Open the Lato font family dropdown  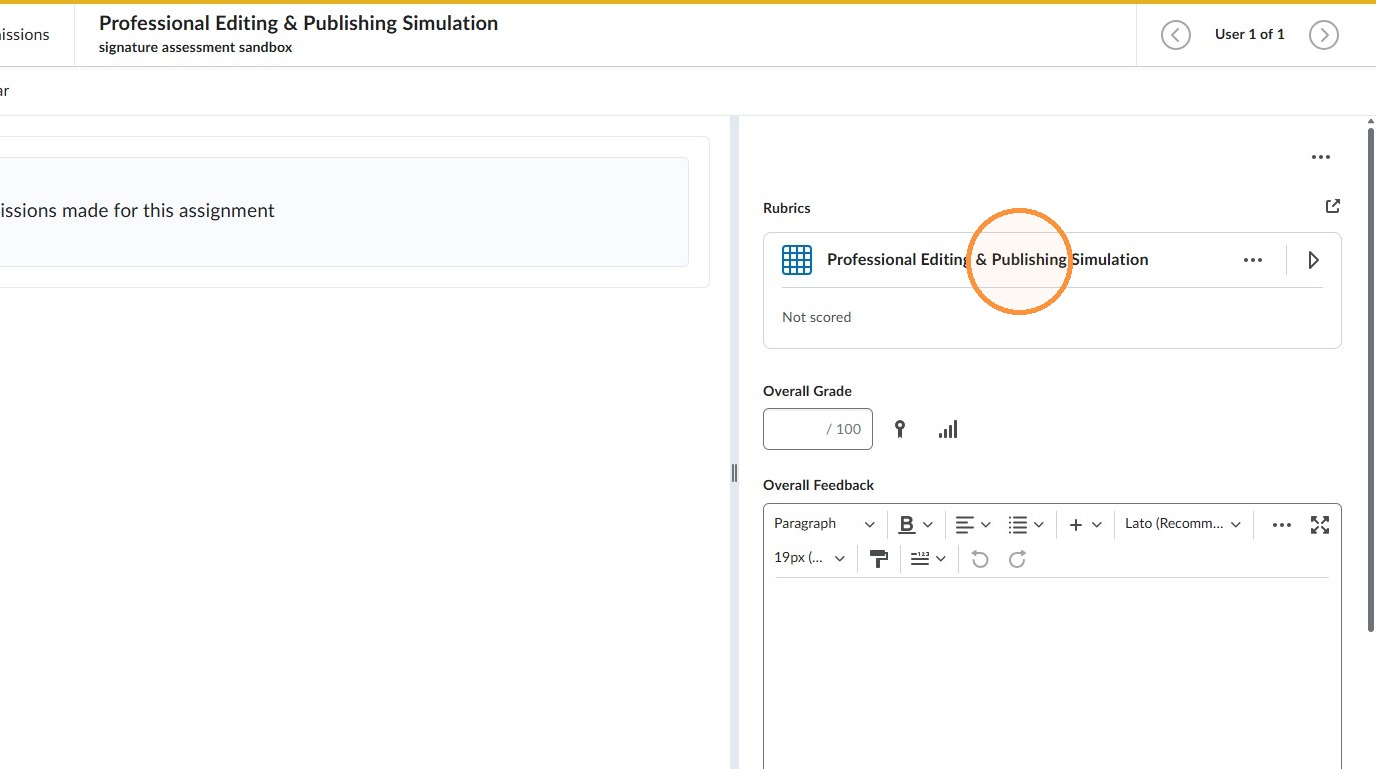1183,524
